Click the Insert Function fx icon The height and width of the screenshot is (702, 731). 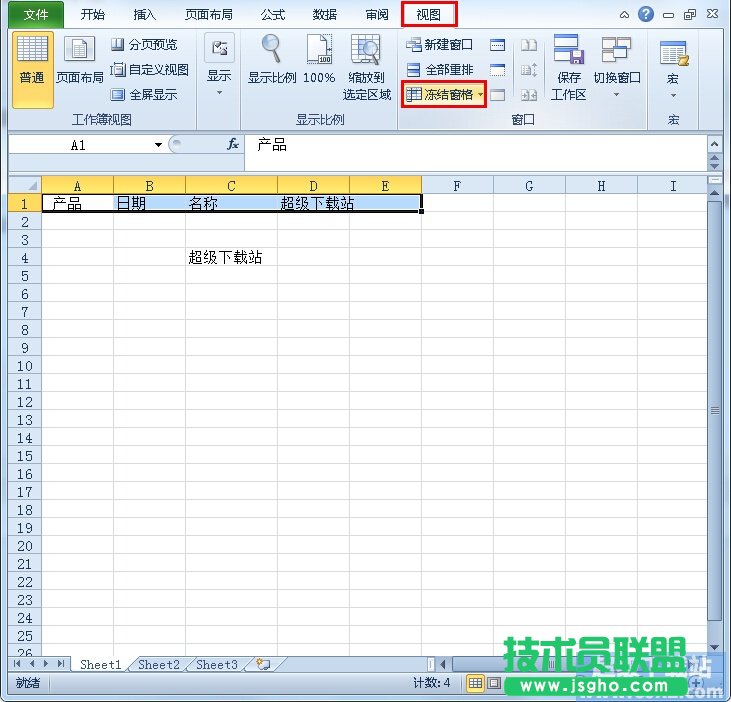233,145
